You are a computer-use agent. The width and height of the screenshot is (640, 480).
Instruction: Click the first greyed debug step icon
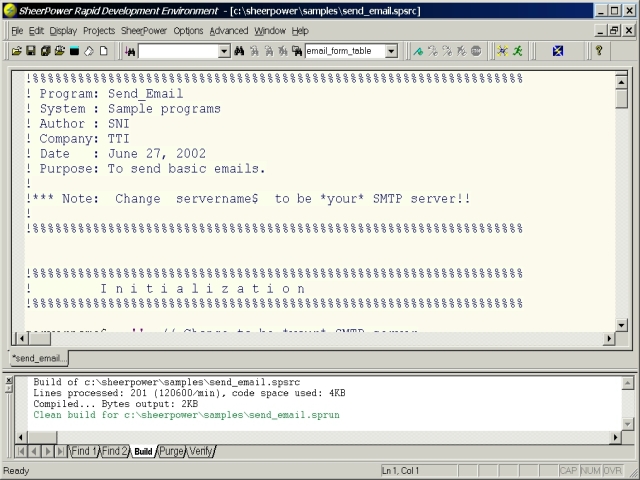click(x=433, y=51)
